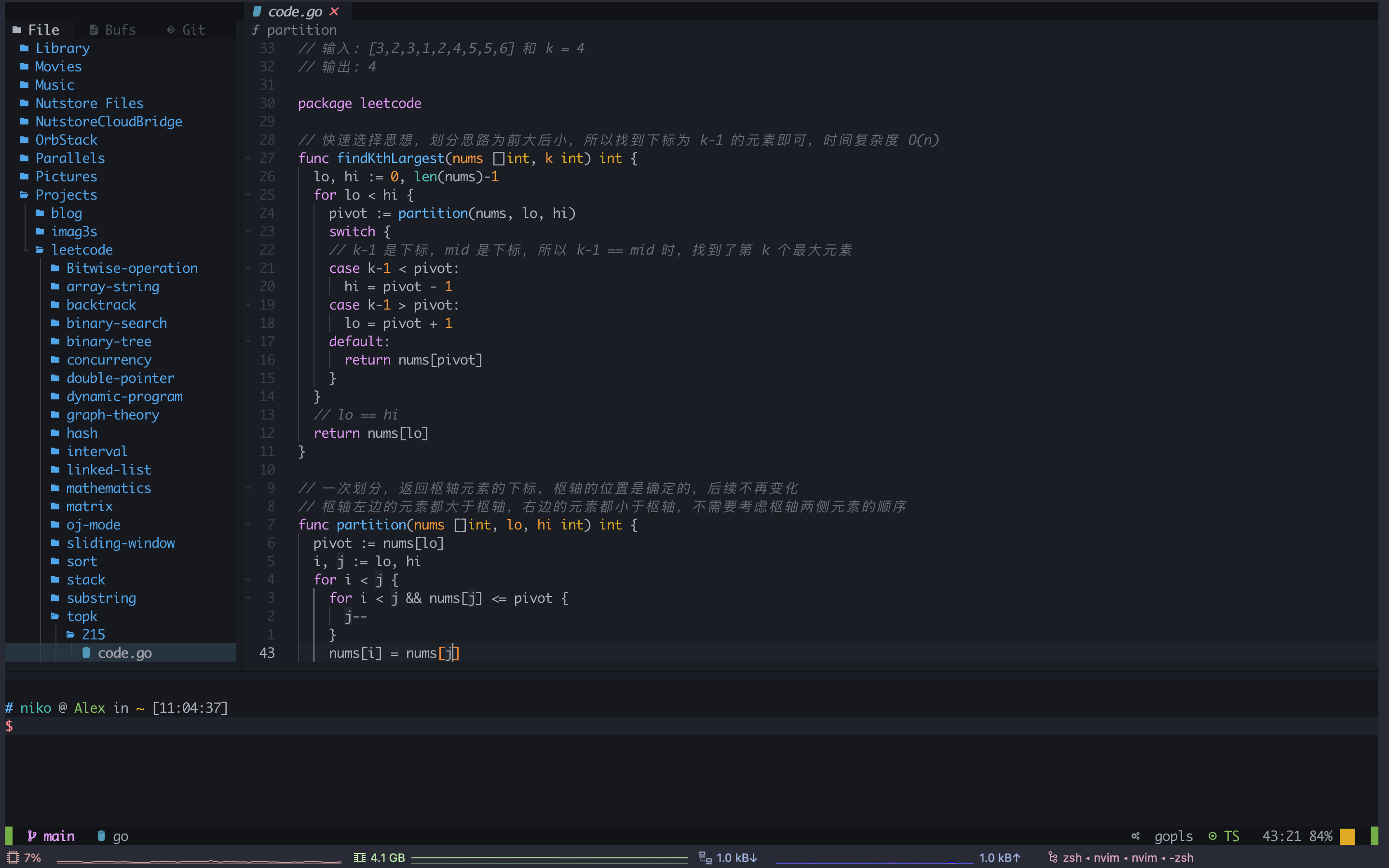This screenshot has height=868, width=1389.
Task: Click the go filetype icon in statusline
Action: tap(101, 837)
